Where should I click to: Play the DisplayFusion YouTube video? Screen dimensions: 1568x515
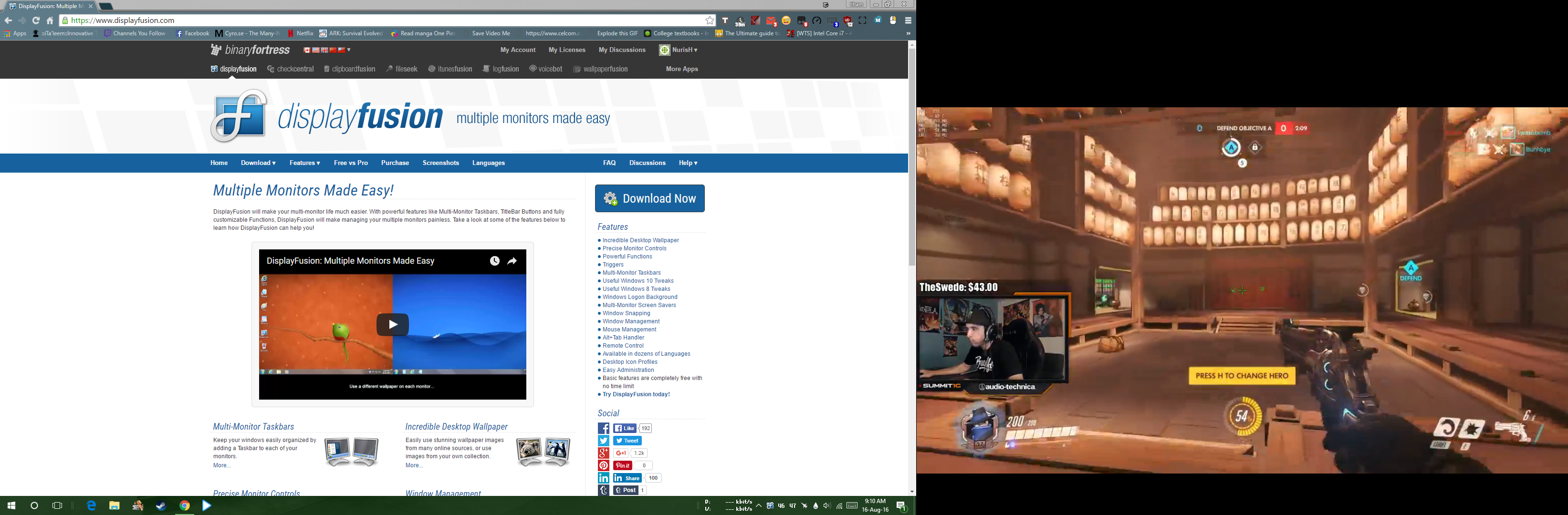pyautogui.click(x=392, y=324)
